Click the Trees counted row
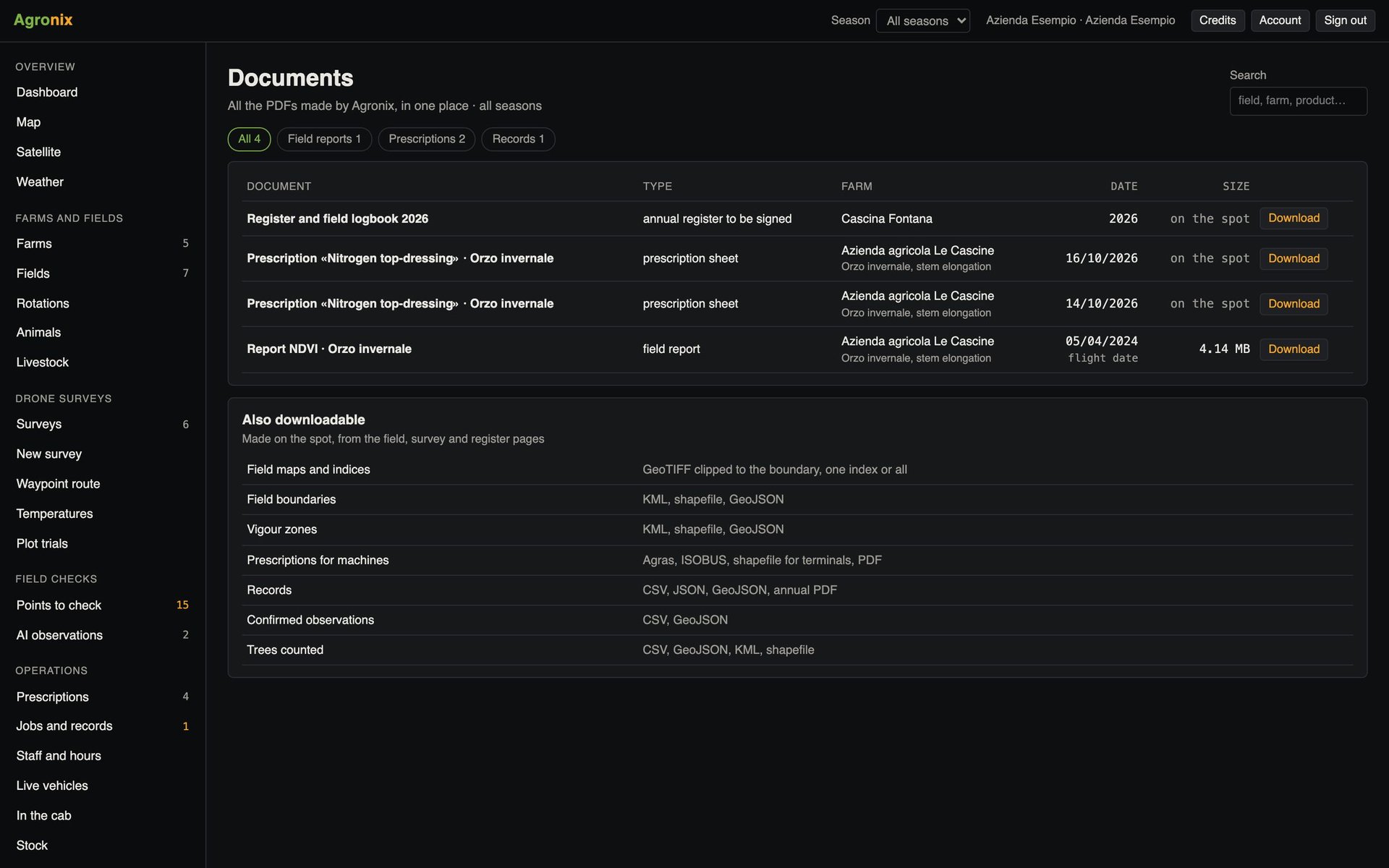Screen dimensions: 1389x868 click(797, 650)
